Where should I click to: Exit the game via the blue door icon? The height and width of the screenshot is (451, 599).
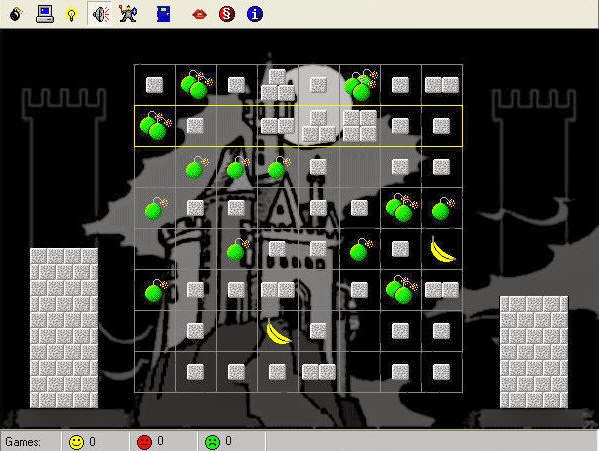click(x=164, y=14)
